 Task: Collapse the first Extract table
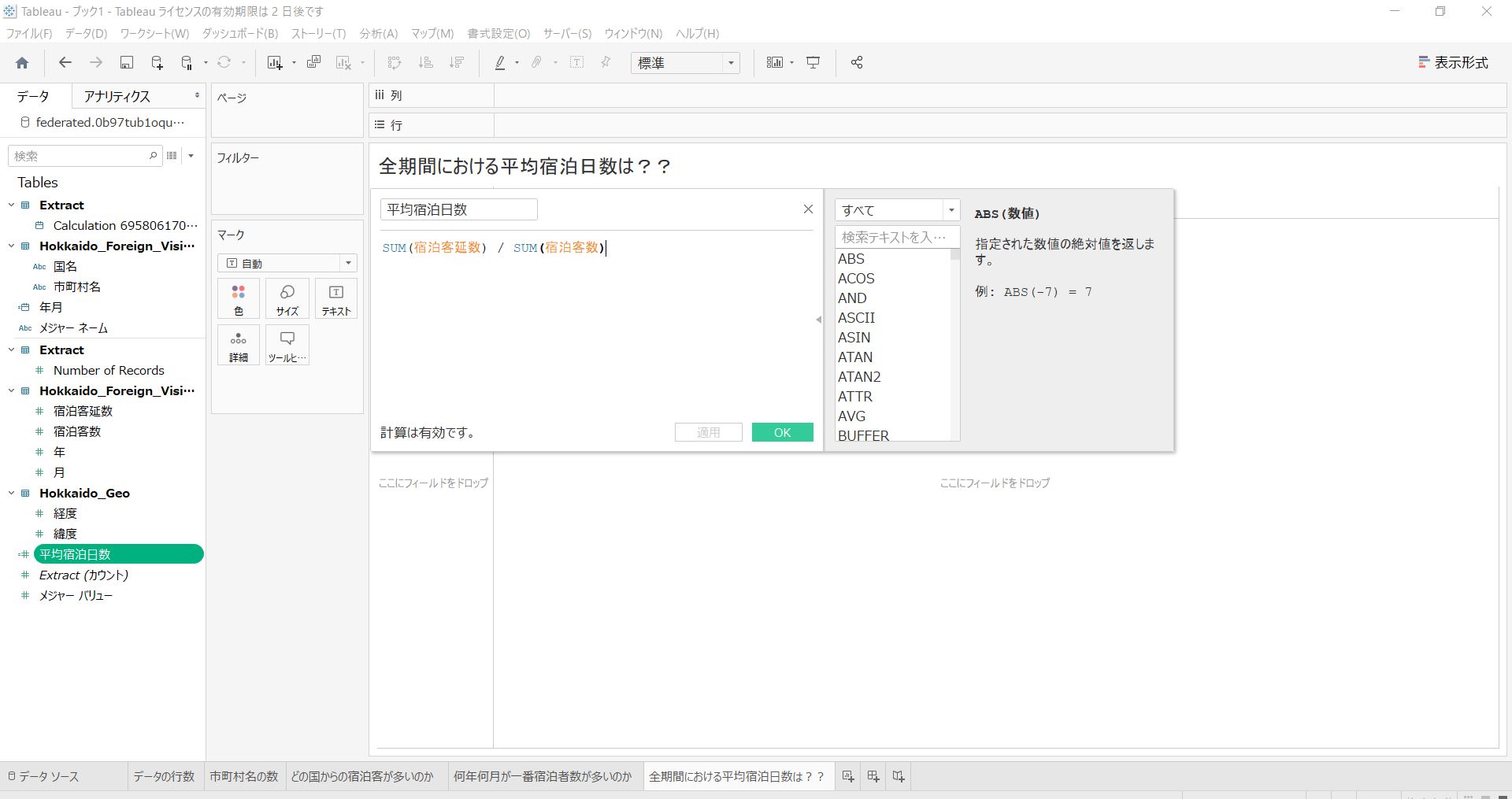tap(12, 205)
